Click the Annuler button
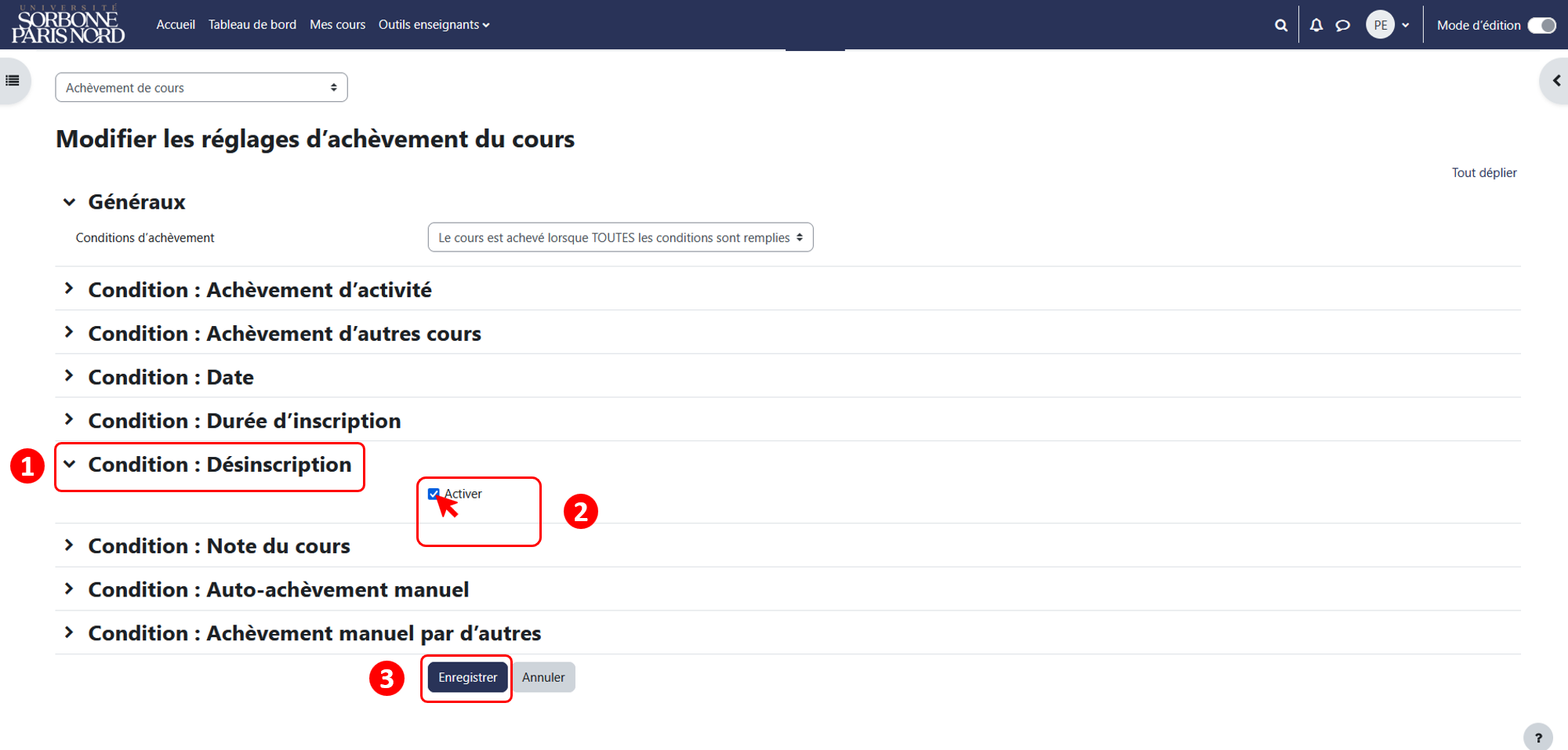The height and width of the screenshot is (750, 1568). click(543, 677)
